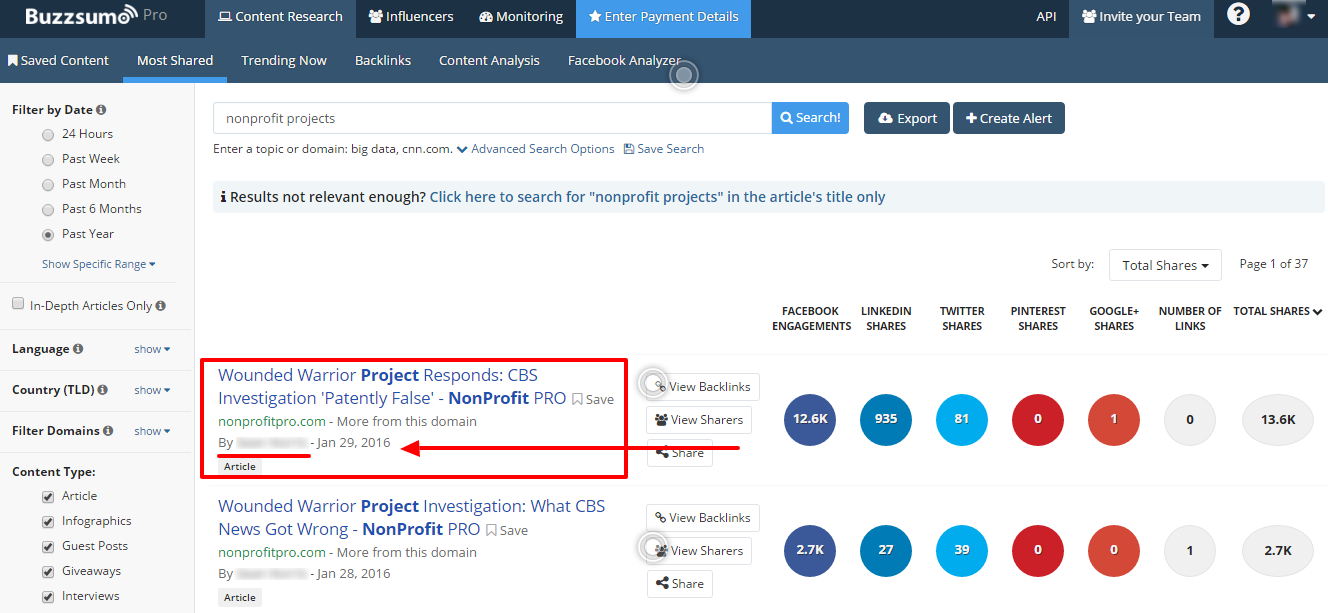Switch to the Trending Now tab
Viewport: 1328px width, 613px height.
coord(284,60)
